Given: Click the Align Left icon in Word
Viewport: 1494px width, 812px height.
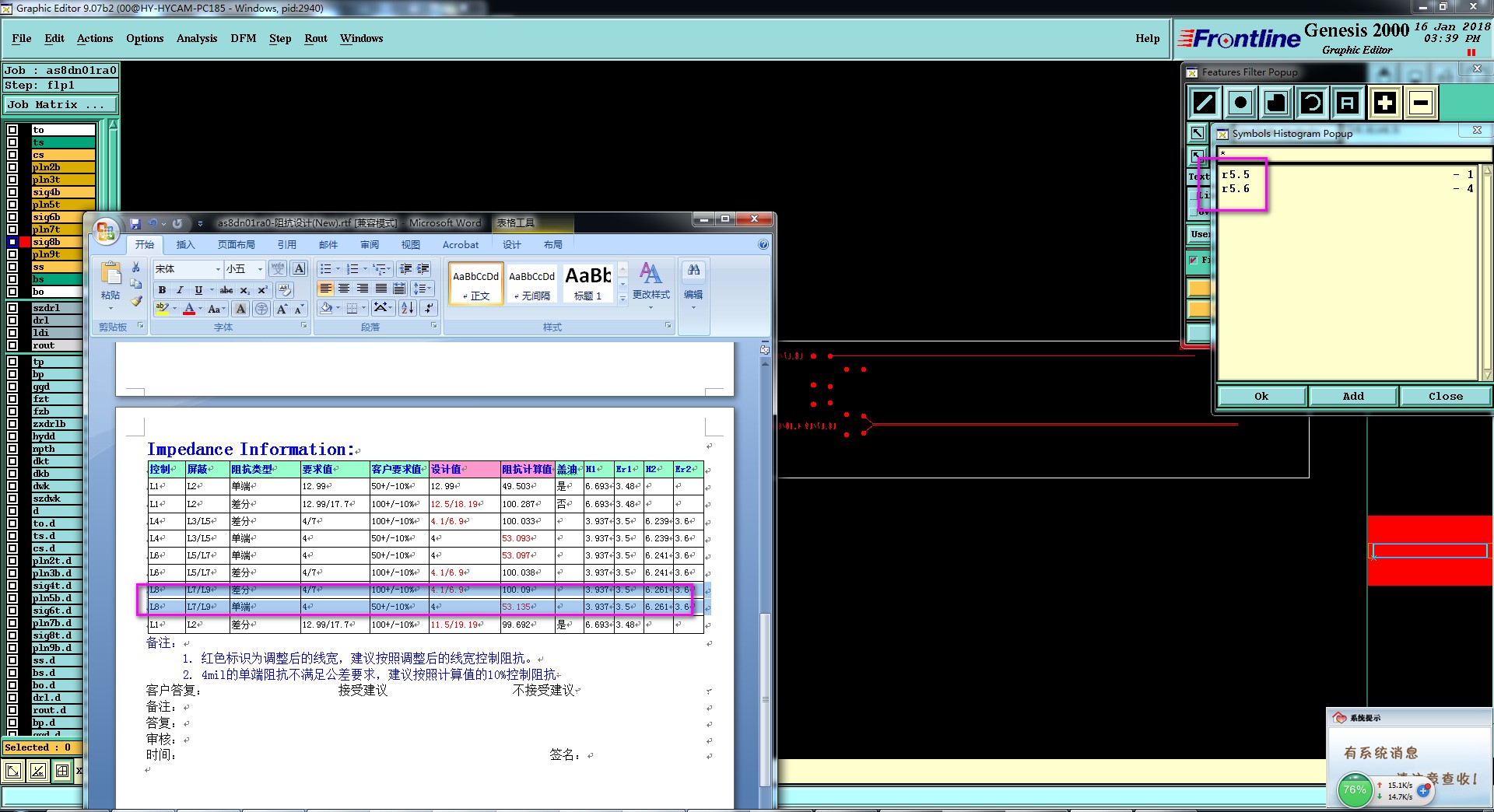Looking at the screenshot, I should 325,289.
